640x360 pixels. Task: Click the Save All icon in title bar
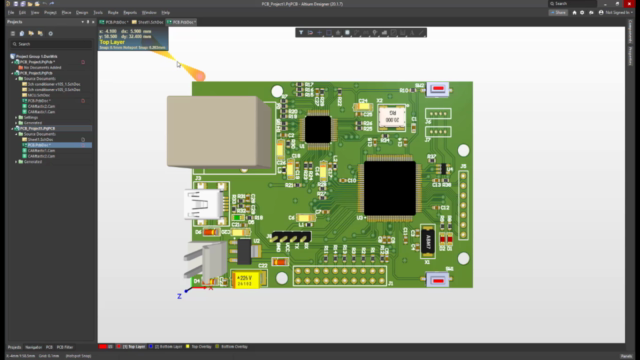click(x=23, y=4)
